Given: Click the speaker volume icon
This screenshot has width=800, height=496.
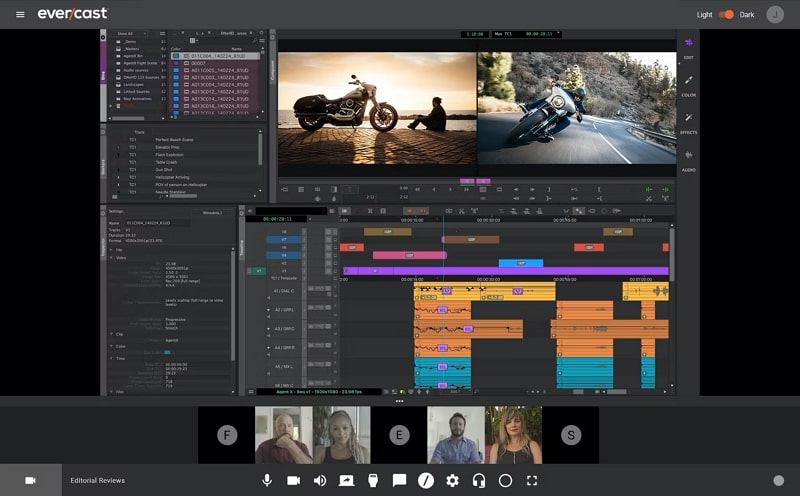Looking at the screenshot, I should 320,480.
